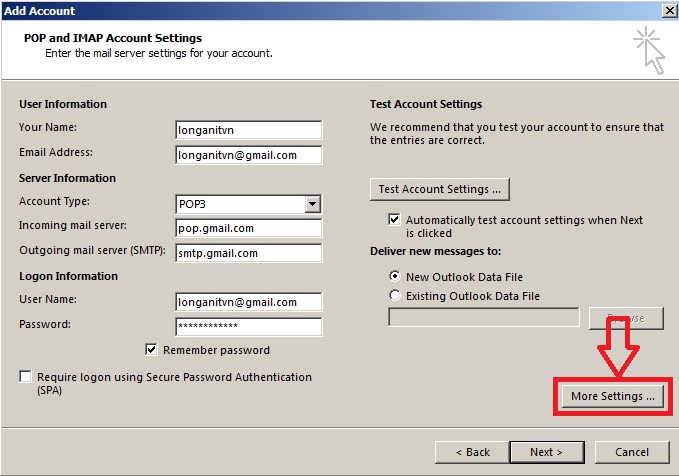Screen dimensions: 679x476
Task: Click the Incoming mail server field
Action: pyautogui.click(x=249, y=228)
